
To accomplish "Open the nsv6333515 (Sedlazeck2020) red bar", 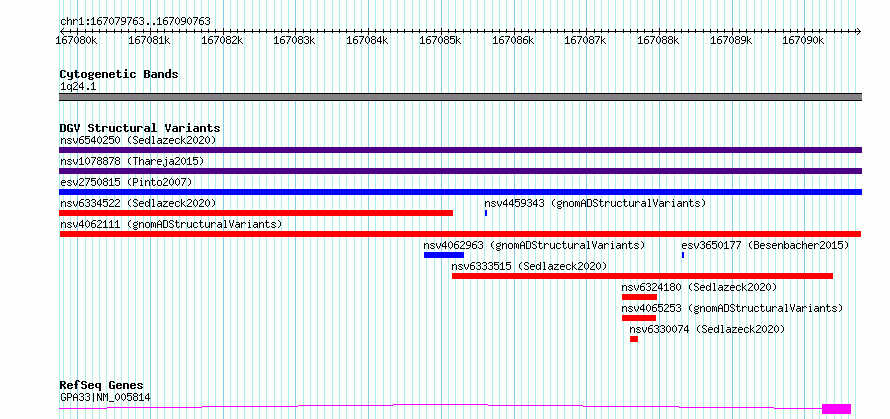I will pos(643,276).
